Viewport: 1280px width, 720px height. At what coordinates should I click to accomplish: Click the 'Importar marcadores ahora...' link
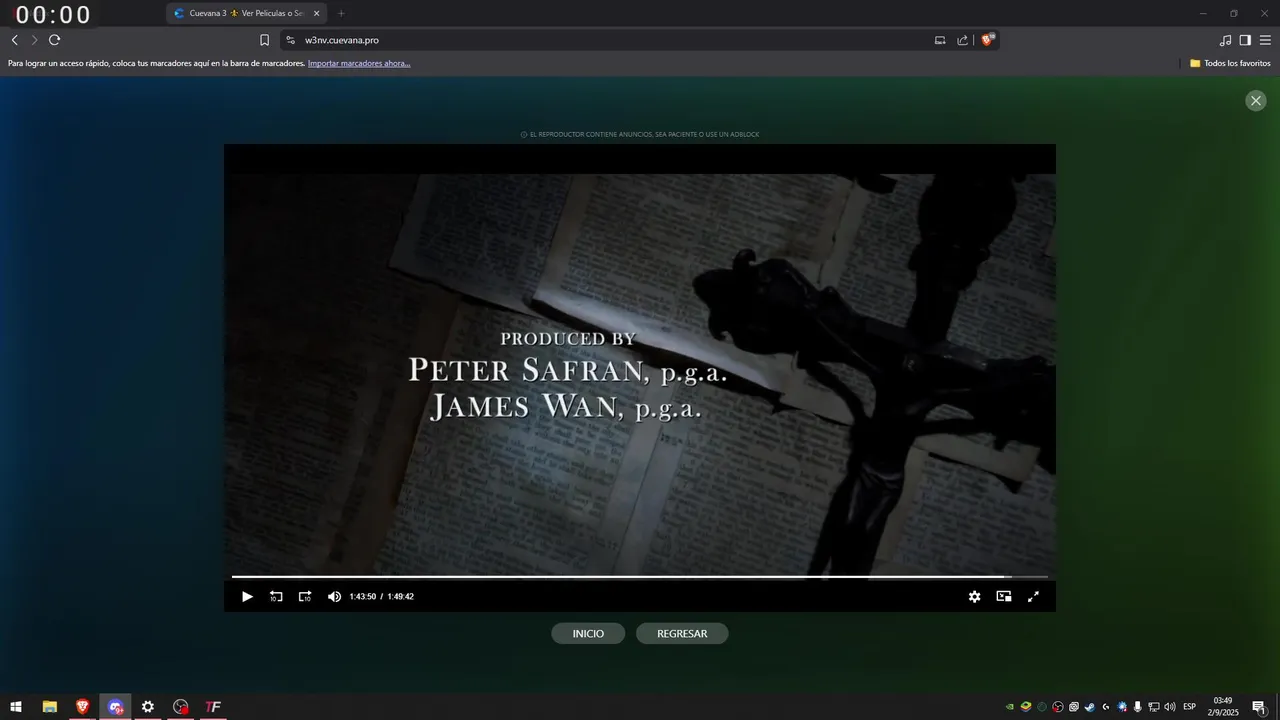(359, 63)
